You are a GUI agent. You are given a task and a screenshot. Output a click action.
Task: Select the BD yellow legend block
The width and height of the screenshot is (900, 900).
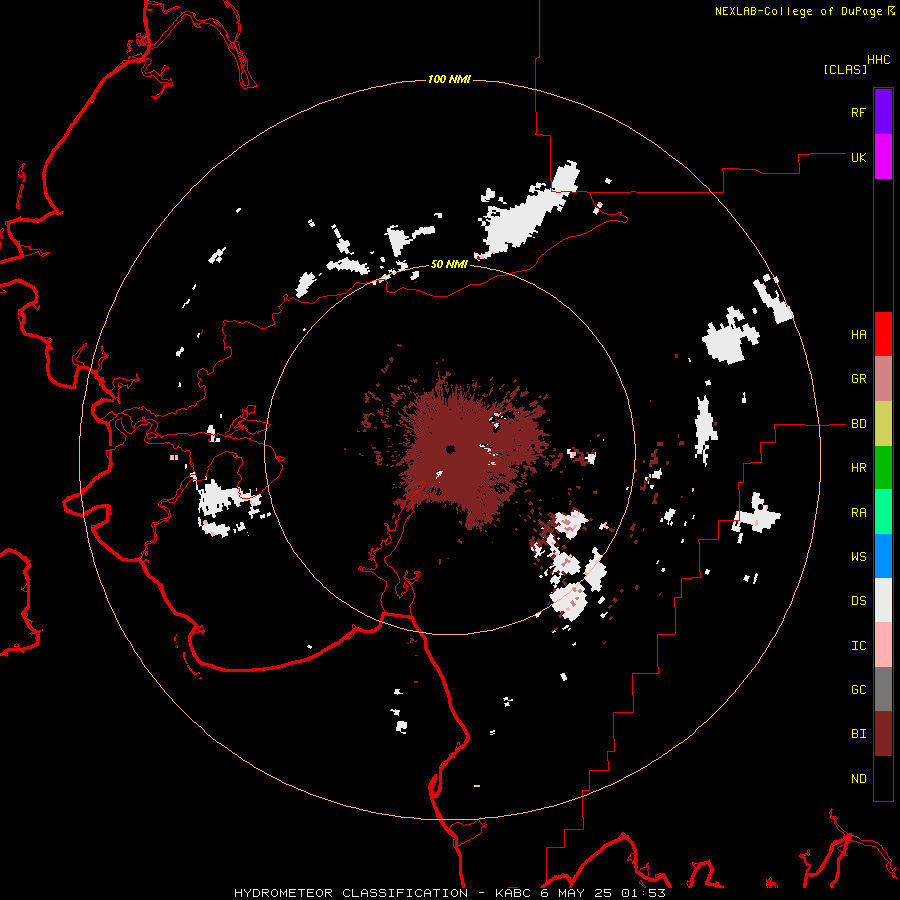point(883,423)
